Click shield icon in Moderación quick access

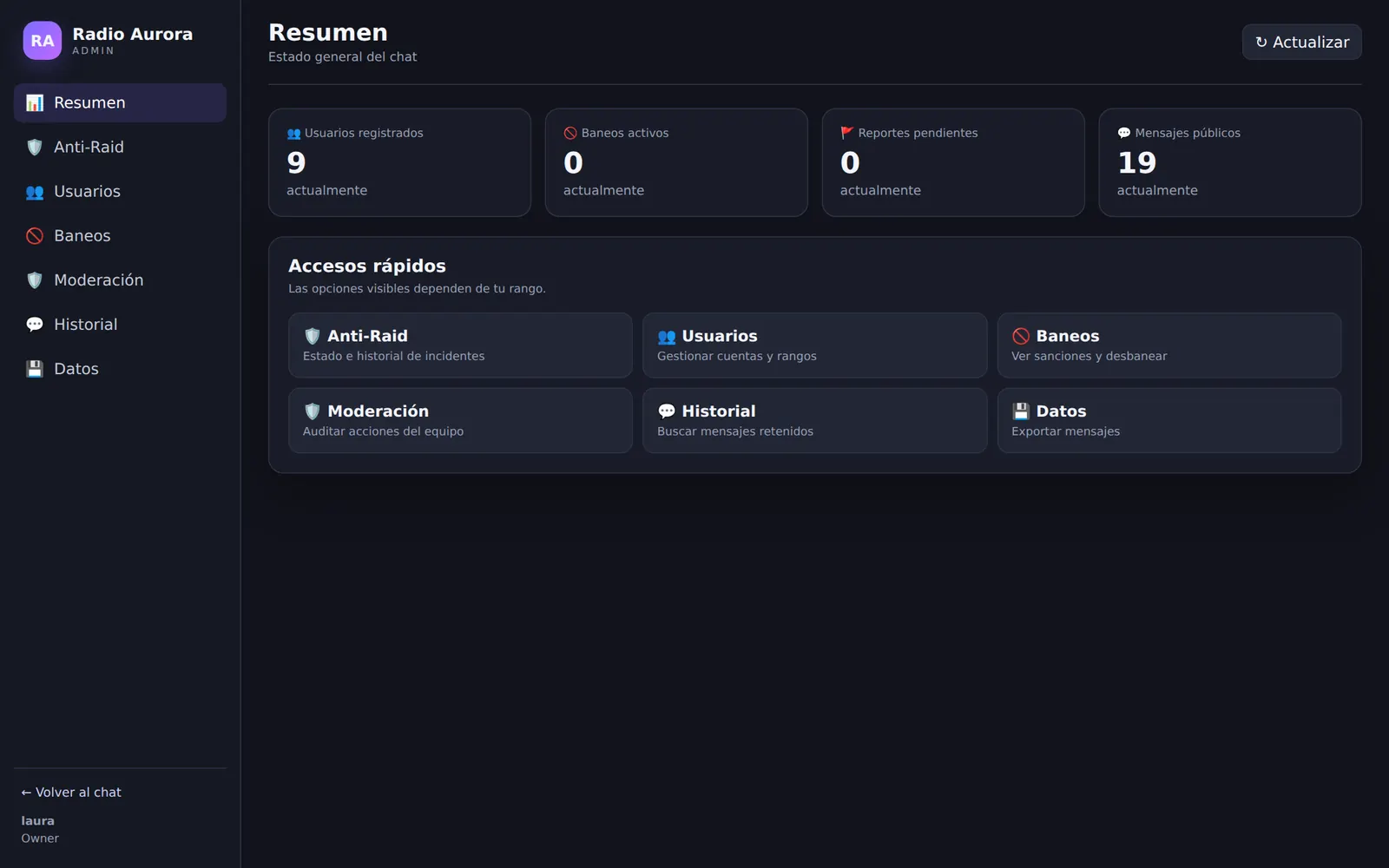point(313,411)
